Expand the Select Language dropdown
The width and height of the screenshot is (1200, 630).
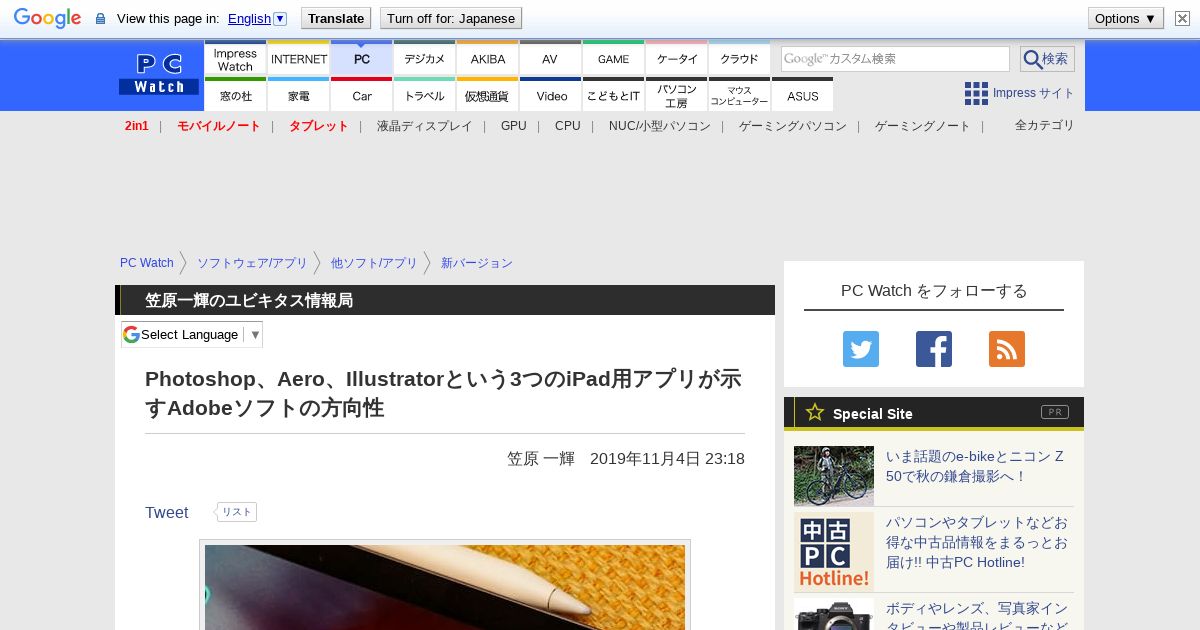pyautogui.click(x=192, y=334)
